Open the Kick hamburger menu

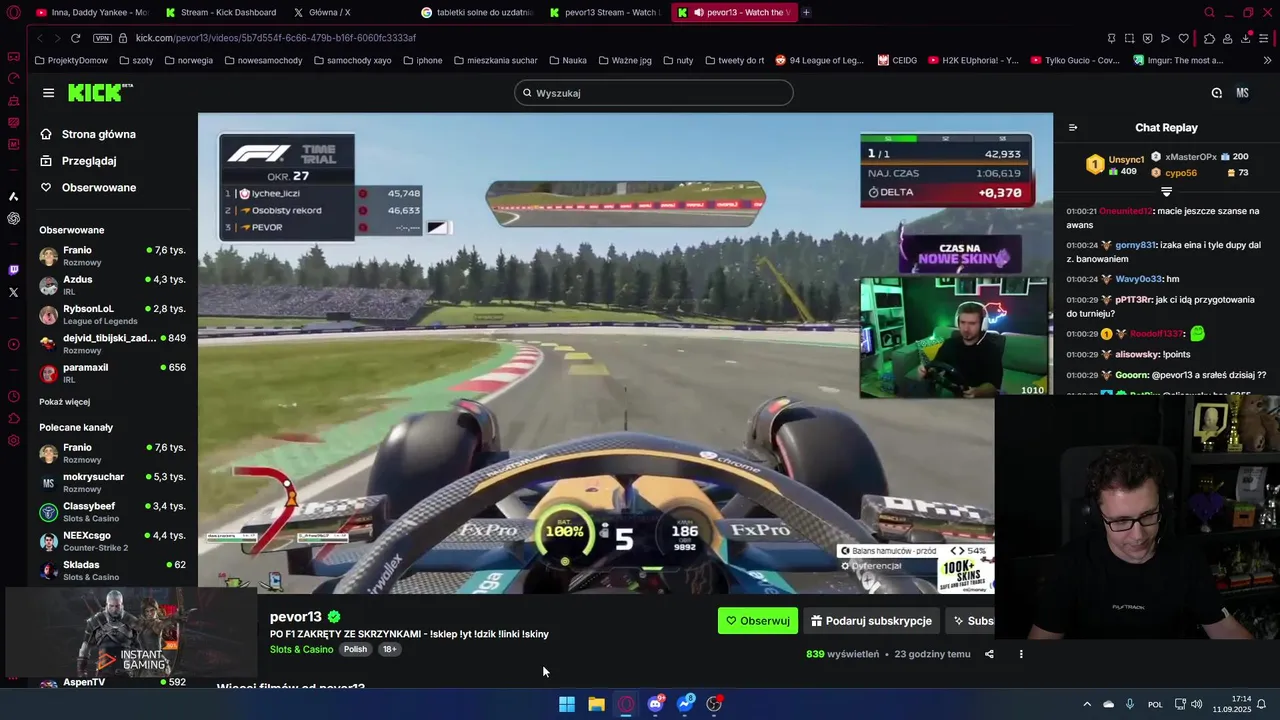[48, 93]
